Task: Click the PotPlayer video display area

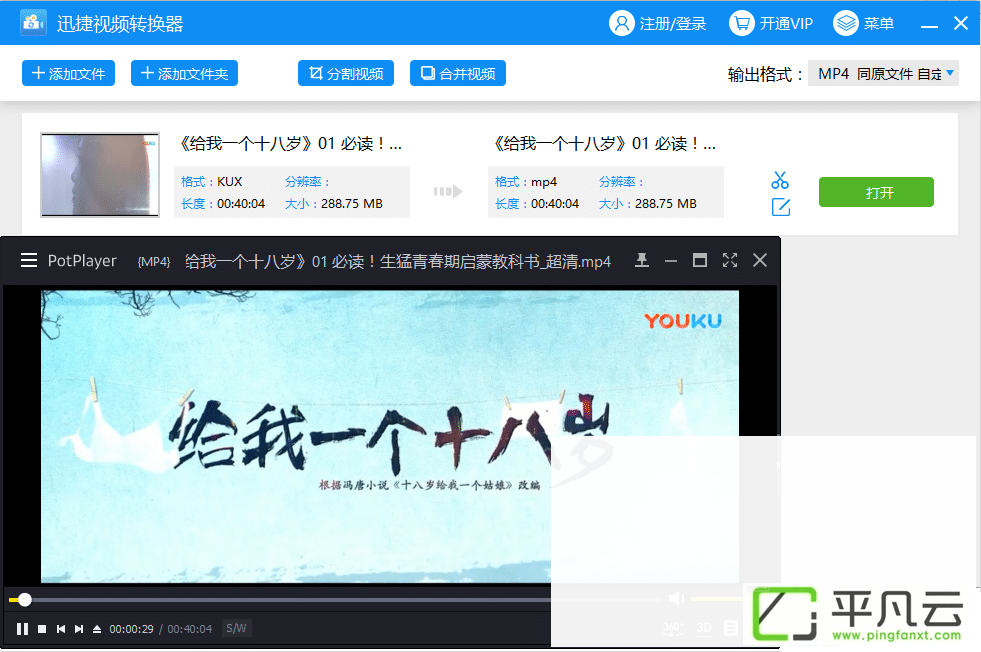Action: point(390,436)
